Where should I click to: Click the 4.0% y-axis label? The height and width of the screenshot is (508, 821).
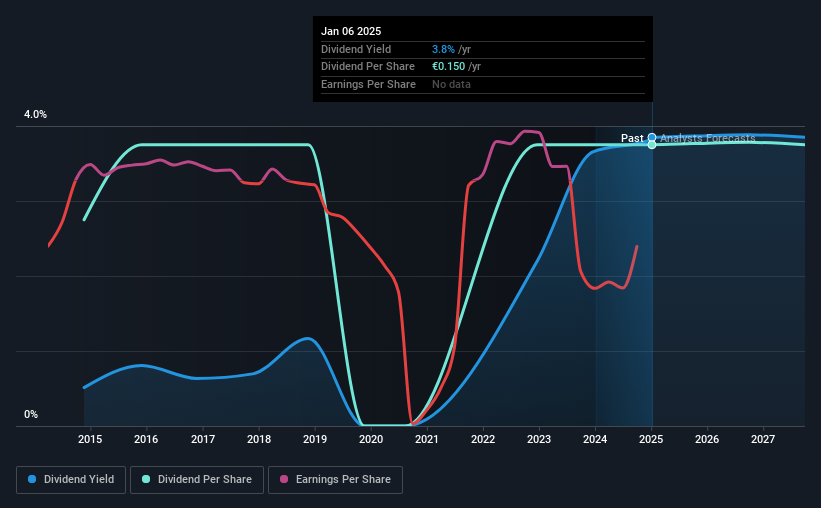(35, 114)
